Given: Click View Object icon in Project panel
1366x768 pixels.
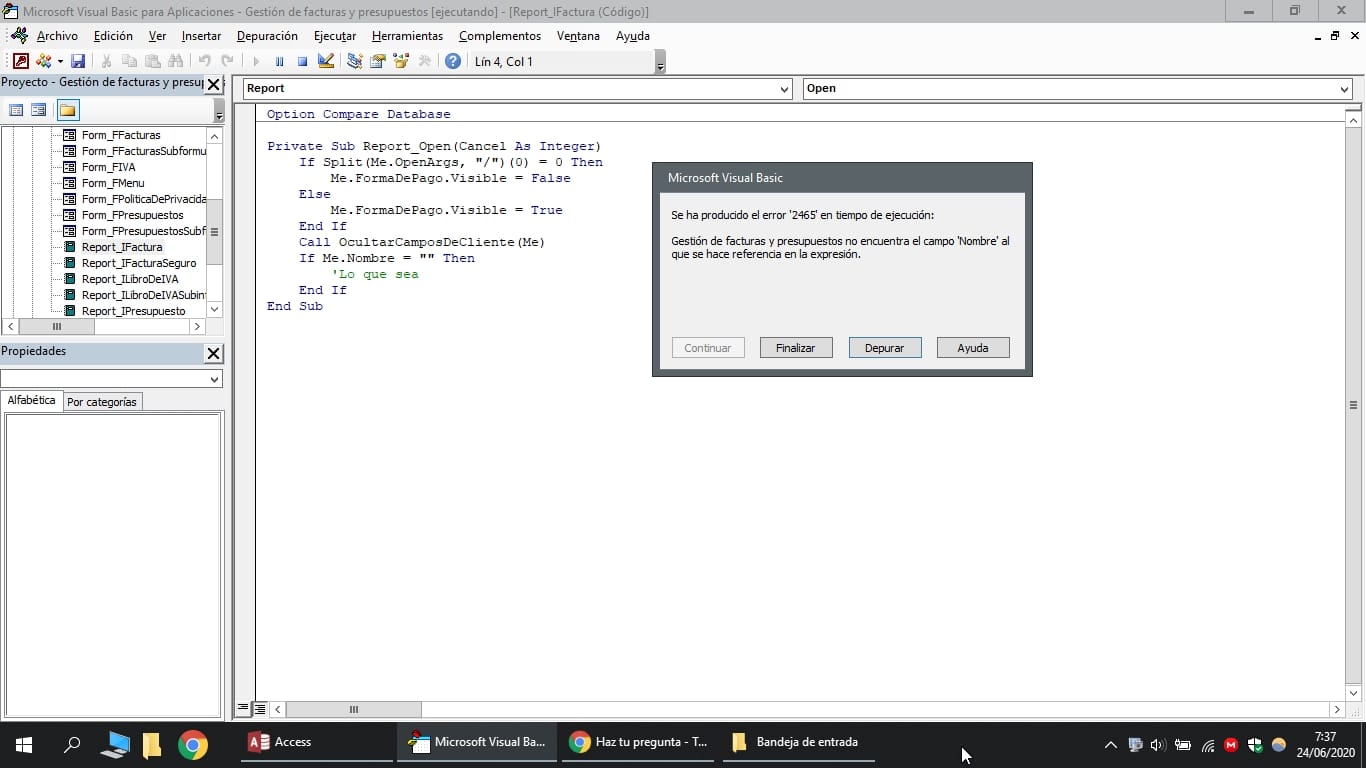Looking at the screenshot, I should pyautogui.click(x=39, y=110).
